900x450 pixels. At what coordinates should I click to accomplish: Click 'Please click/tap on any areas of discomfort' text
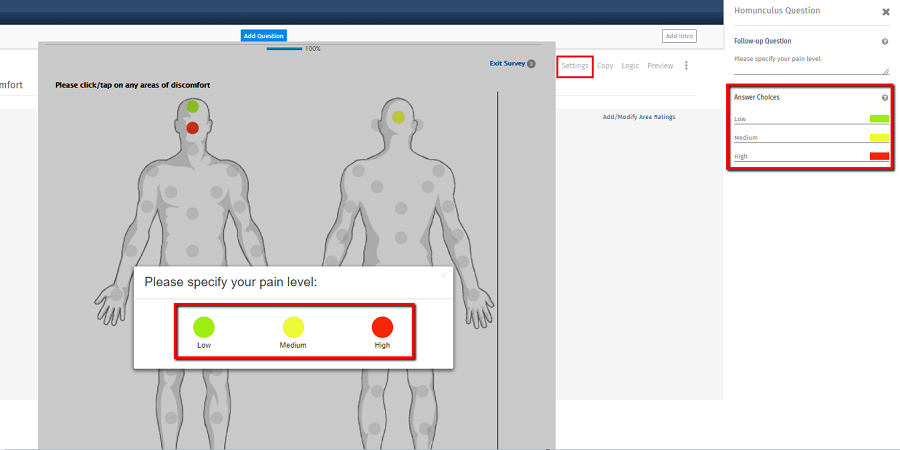tap(133, 85)
